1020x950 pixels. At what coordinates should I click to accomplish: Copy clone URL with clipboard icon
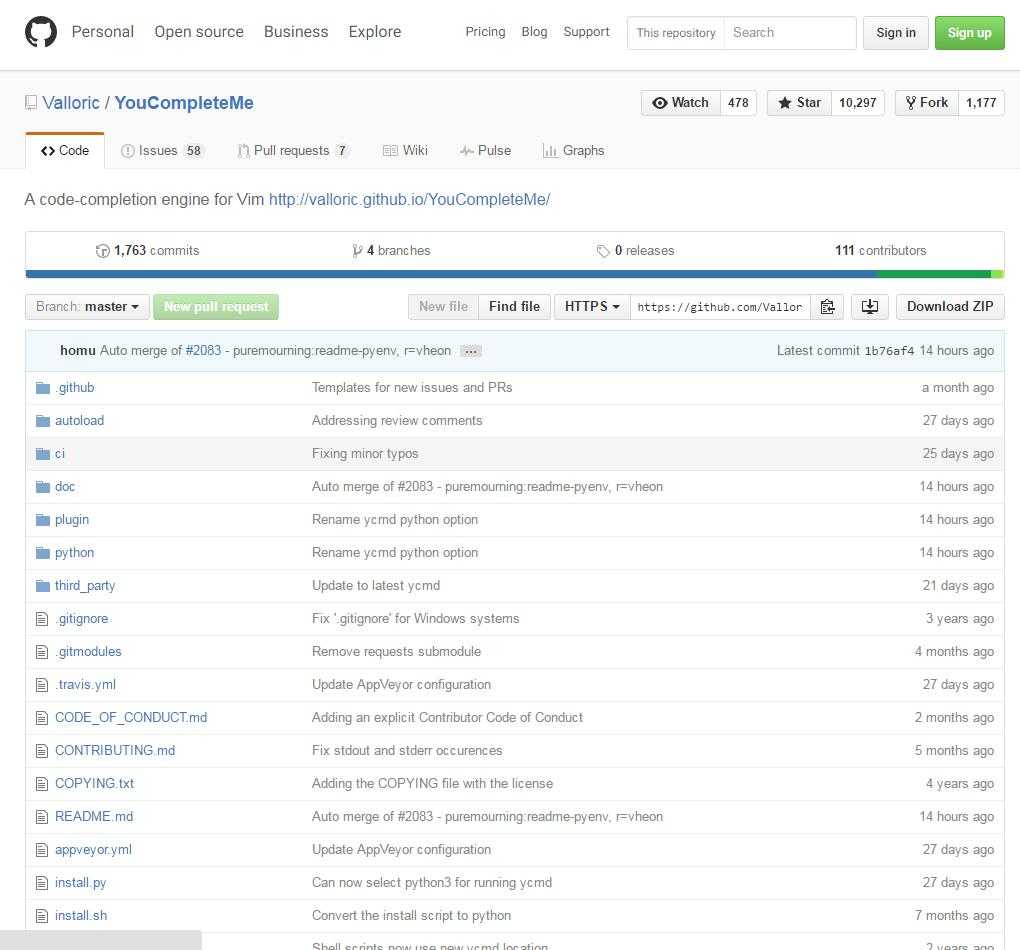coord(827,306)
